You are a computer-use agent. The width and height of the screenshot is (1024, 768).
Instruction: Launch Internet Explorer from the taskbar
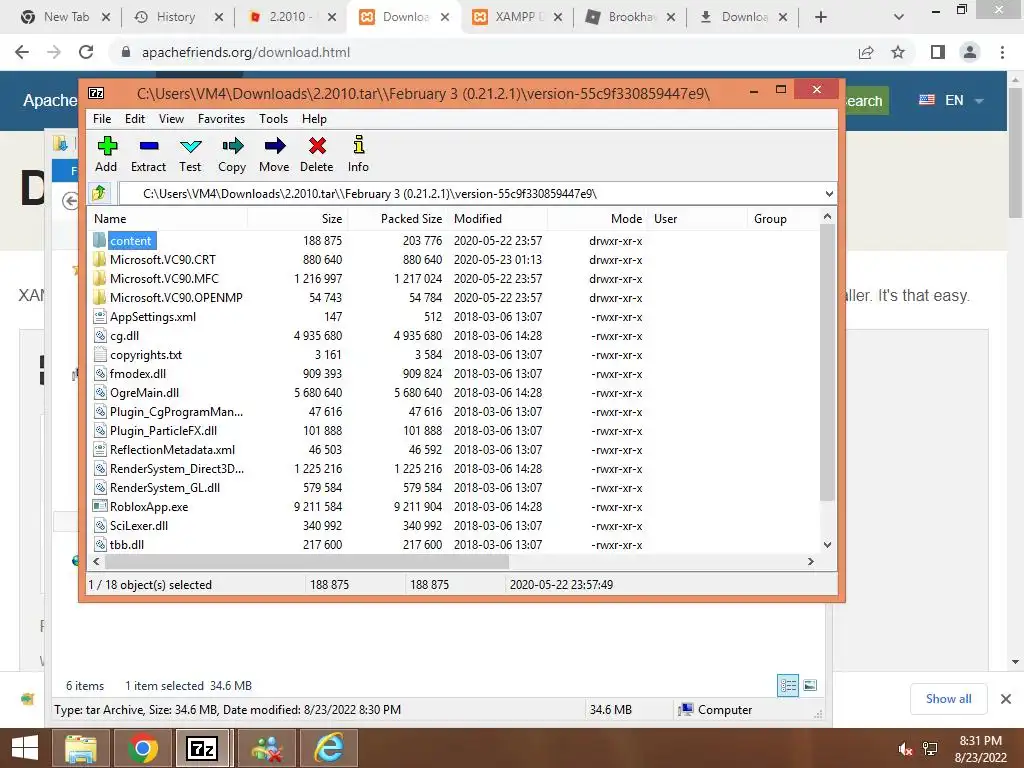click(x=329, y=748)
